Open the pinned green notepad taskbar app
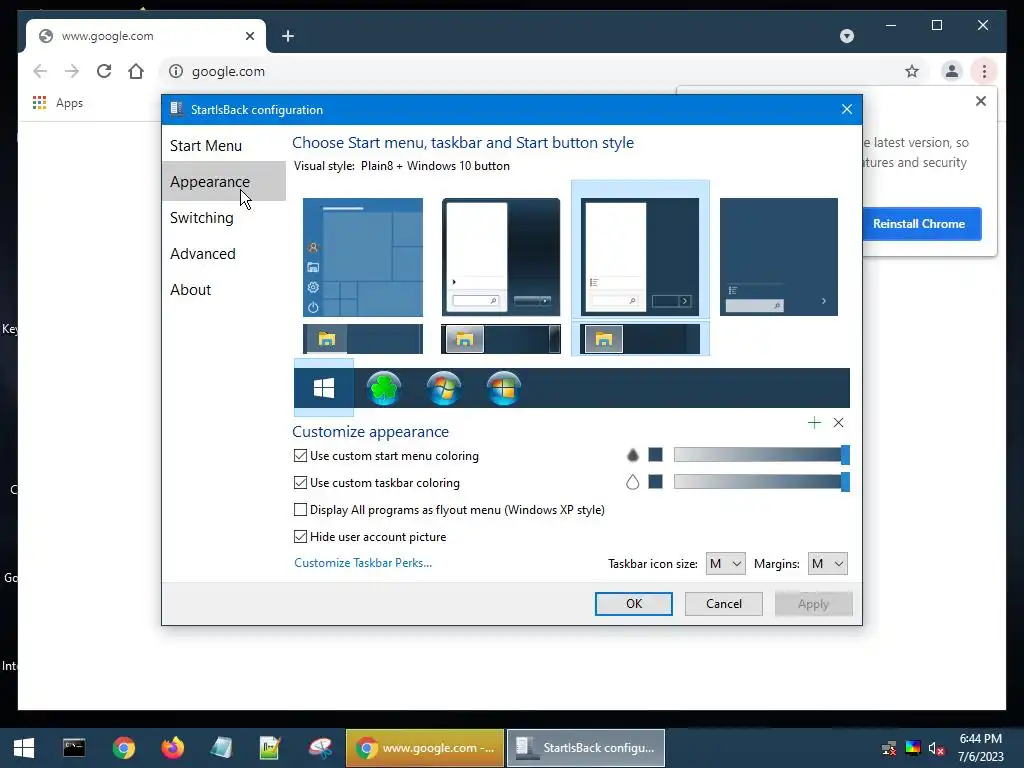The width and height of the screenshot is (1024, 768). click(x=270, y=748)
